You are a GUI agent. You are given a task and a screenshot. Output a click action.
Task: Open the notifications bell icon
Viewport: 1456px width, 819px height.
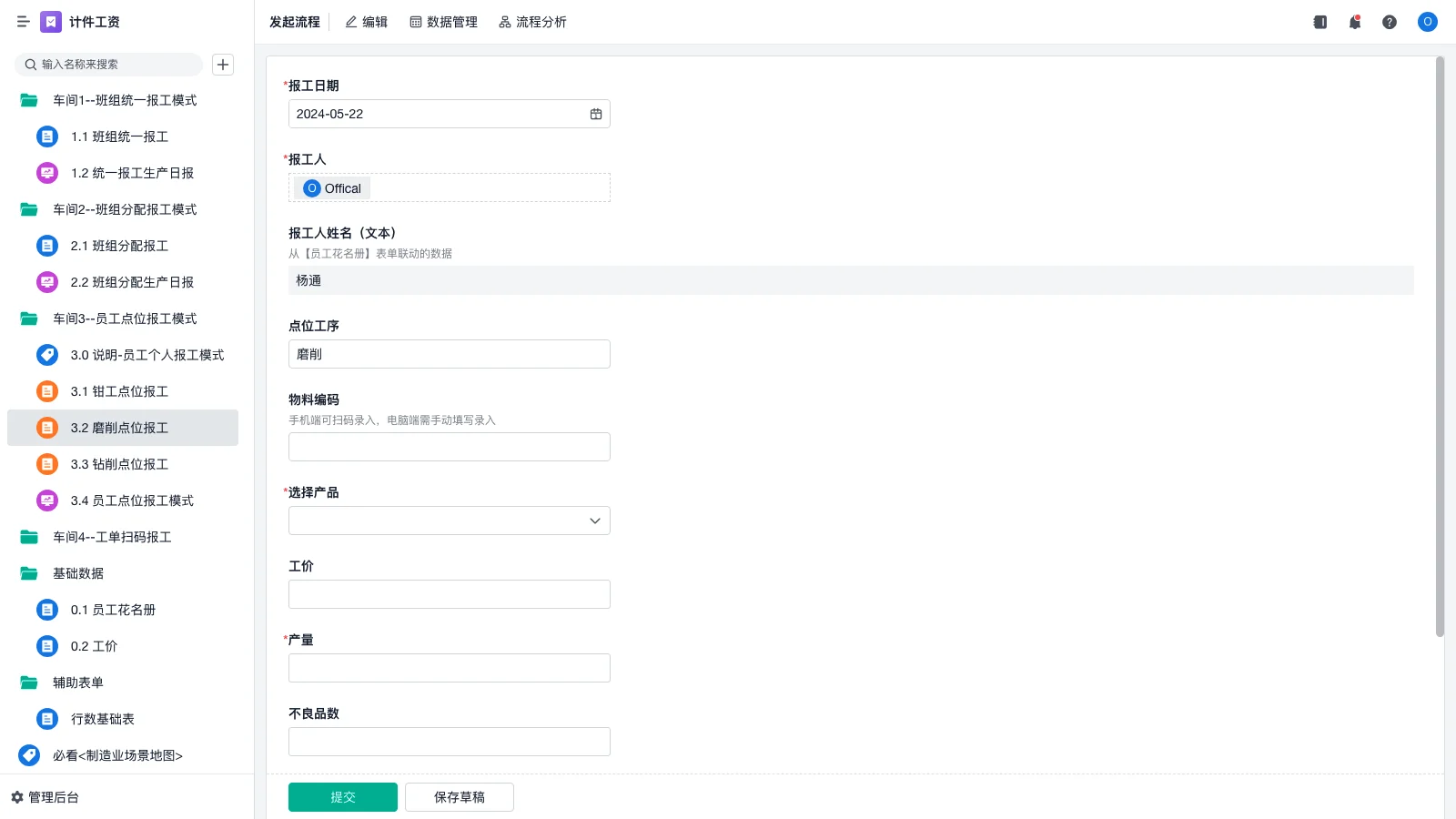1355,22
